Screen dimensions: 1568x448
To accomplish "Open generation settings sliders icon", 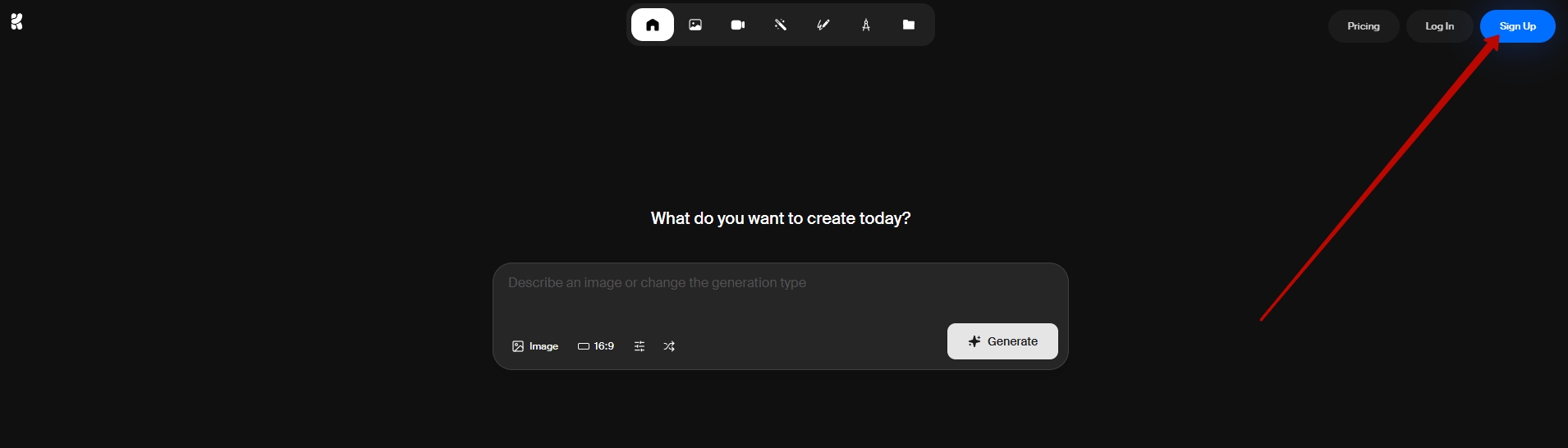I will [640, 346].
